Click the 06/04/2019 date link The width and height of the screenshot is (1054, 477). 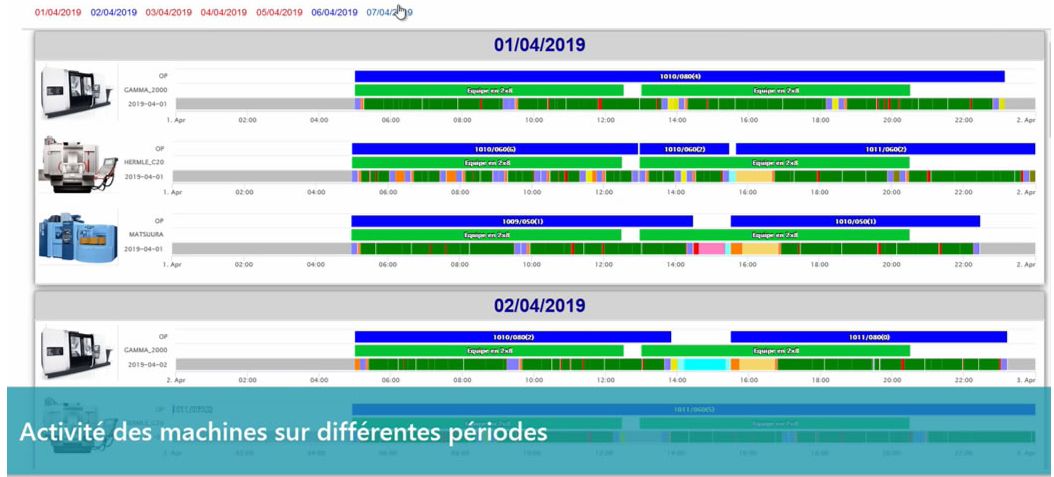click(334, 13)
